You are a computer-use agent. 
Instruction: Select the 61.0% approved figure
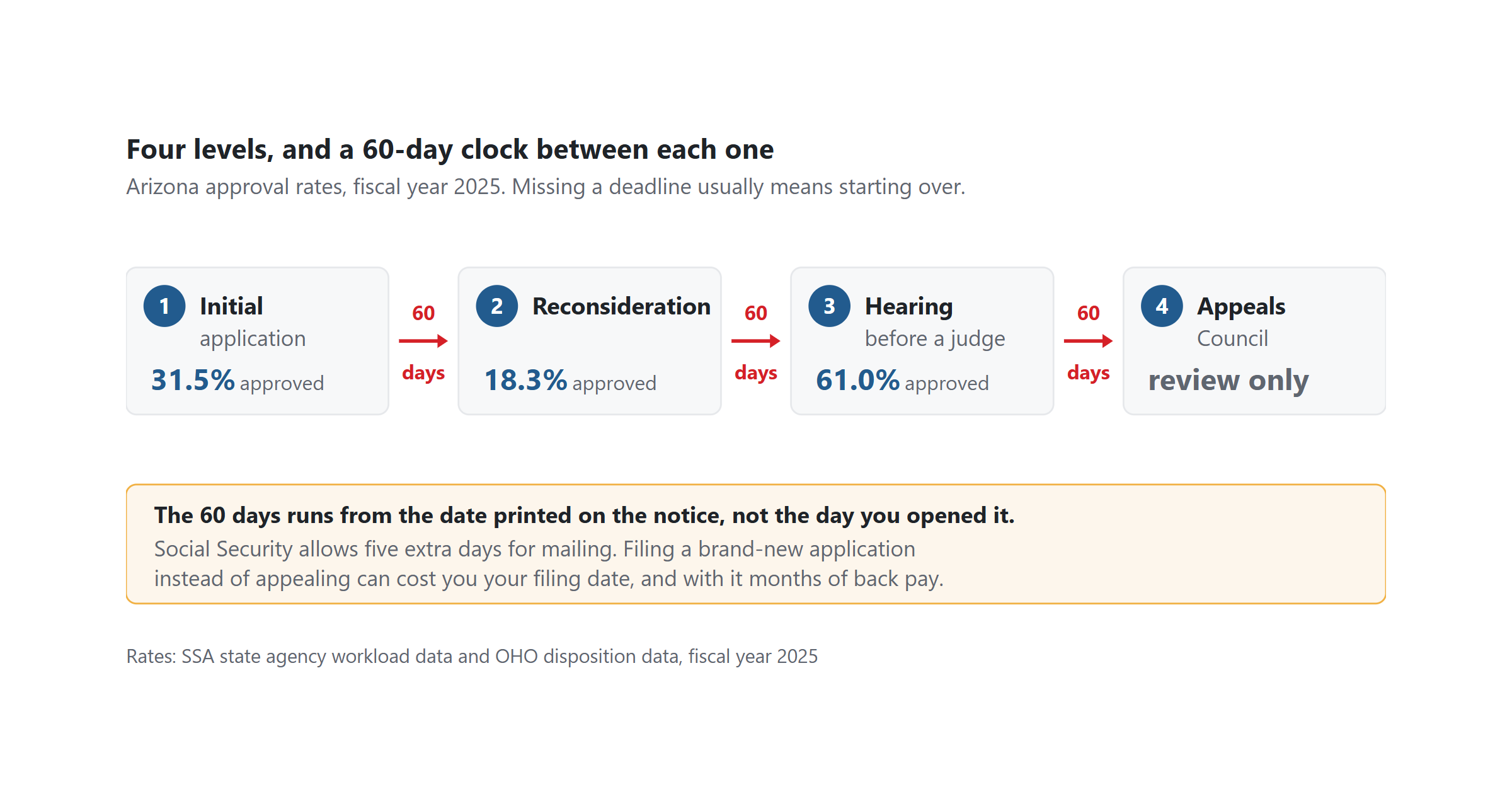903,381
